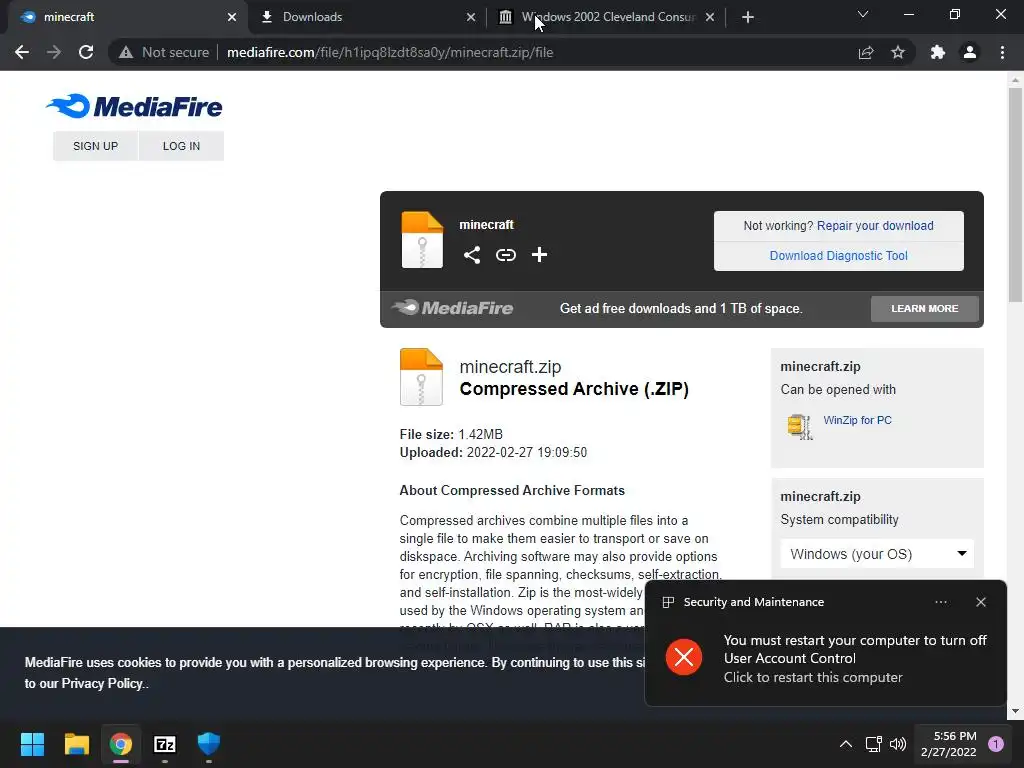Click the 'System compatibility' label
Screen dimensions: 1024x768
(x=839, y=519)
